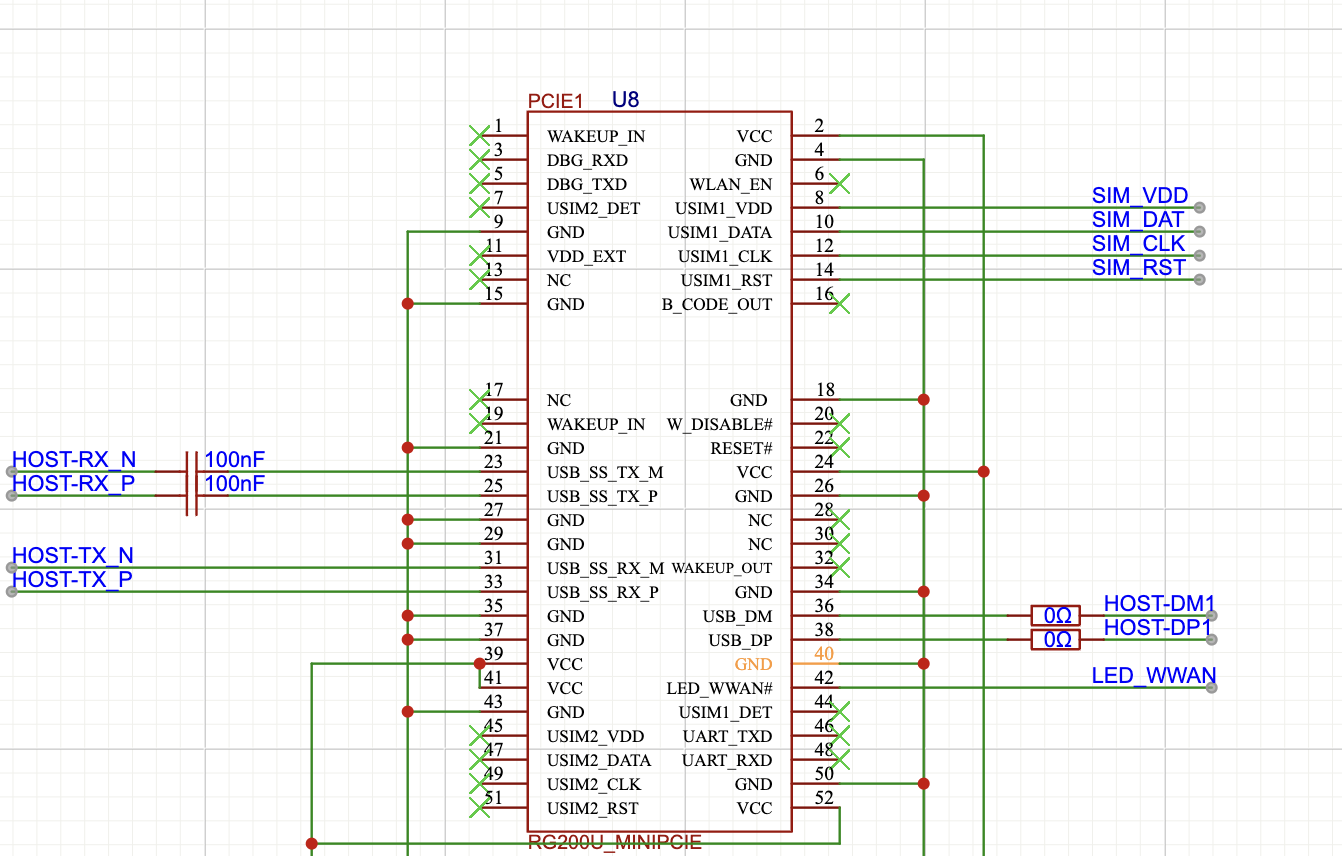The width and height of the screenshot is (1342, 856).
Task: Click the 0Ω resistor on the HOST-DP1 line
Action: [1057, 639]
